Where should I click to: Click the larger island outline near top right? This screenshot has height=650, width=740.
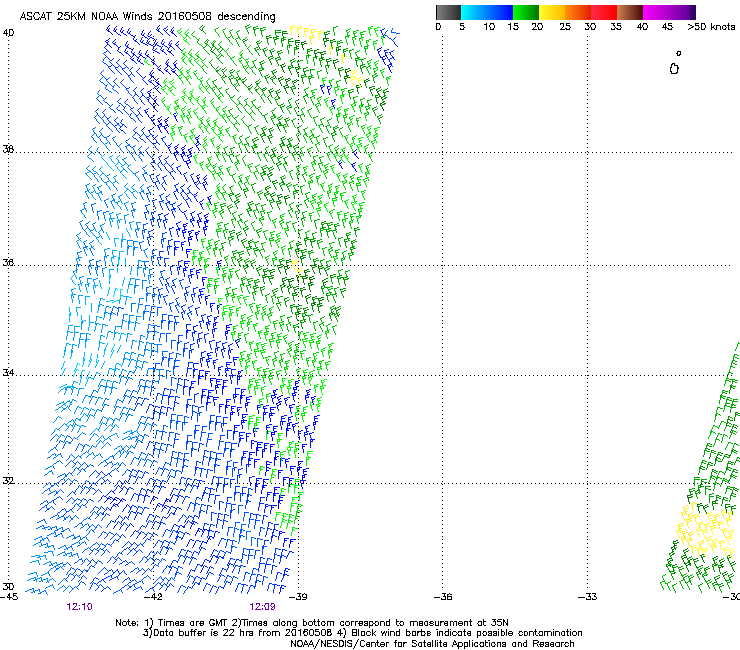pyautogui.click(x=674, y=69)
